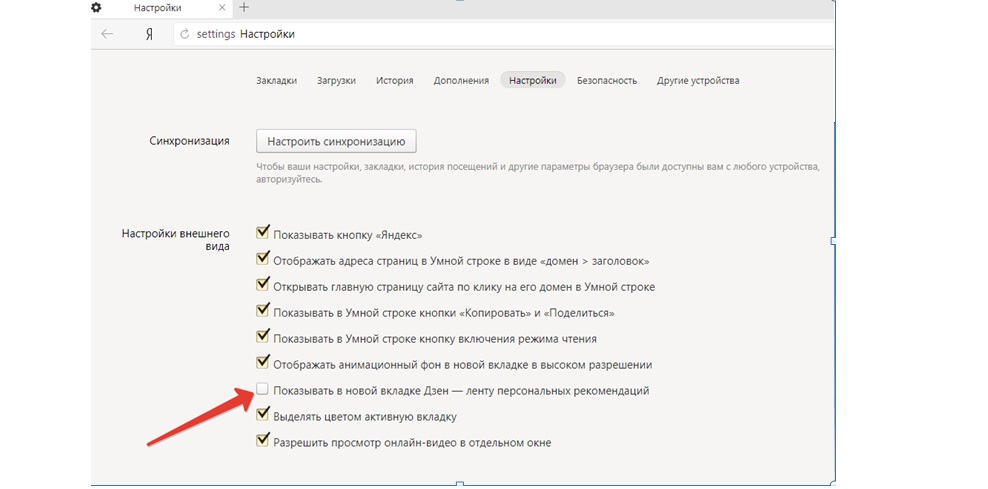Uncheck кнопки «Копировать» и «Поделиться» option
Viewport: 988px width, 489px height.
[x=263, y=311]
